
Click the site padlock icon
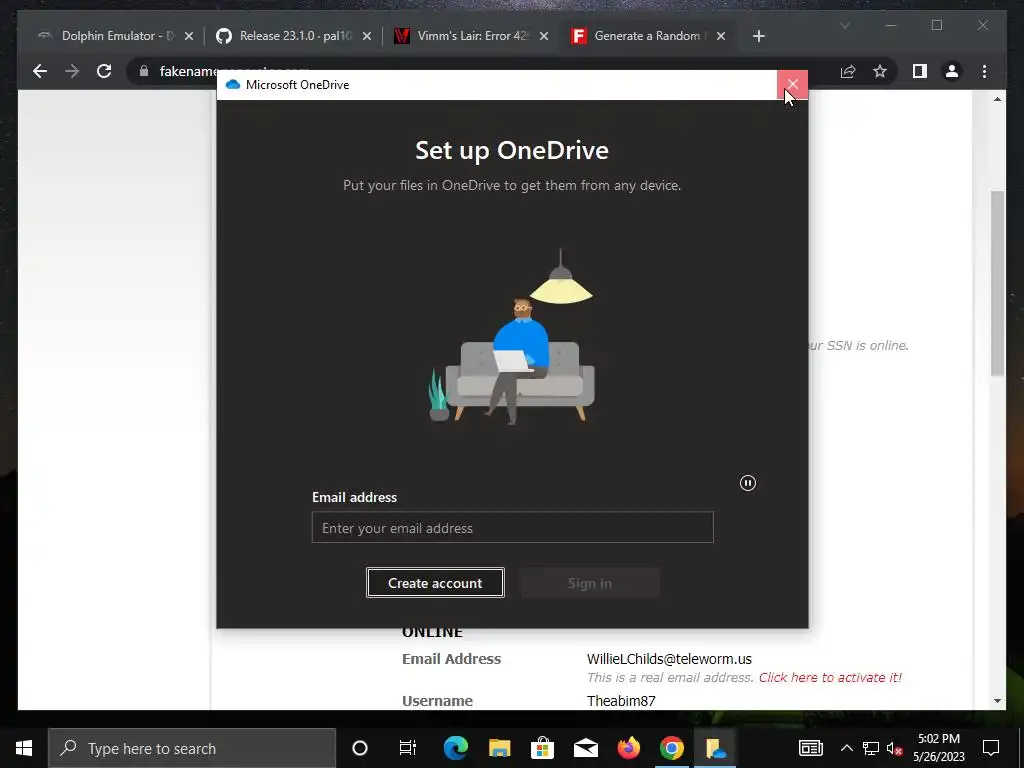click(x=144, y=71)
